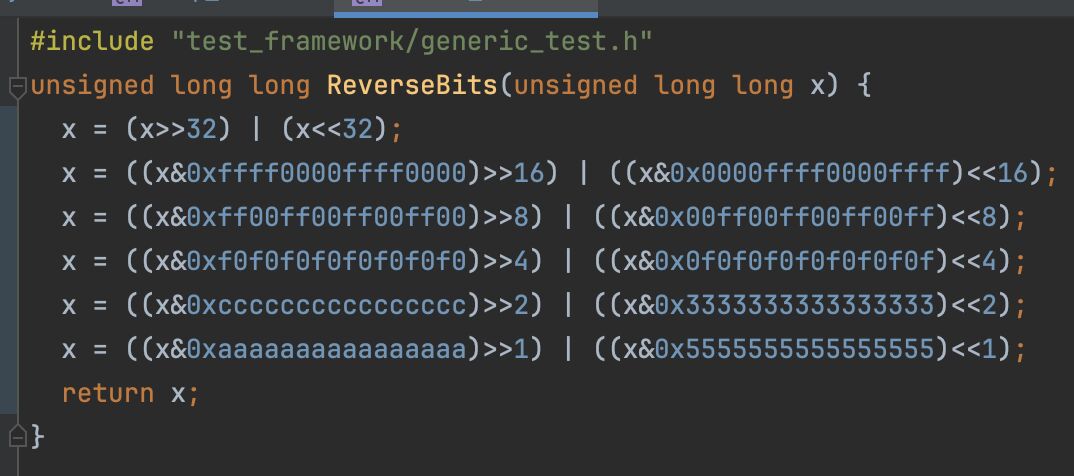This screenshot has width=1074, height=476.
Task: Click the 0xcccccccccccccccc mask literal
Action: pos(327,305)
